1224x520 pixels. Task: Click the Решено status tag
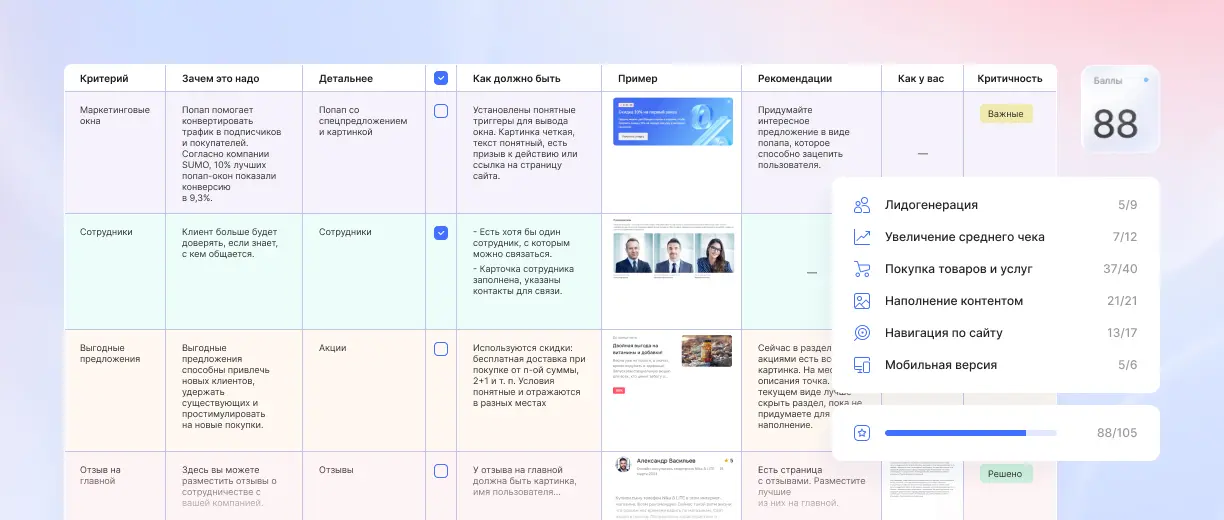tap(1005, 473)
